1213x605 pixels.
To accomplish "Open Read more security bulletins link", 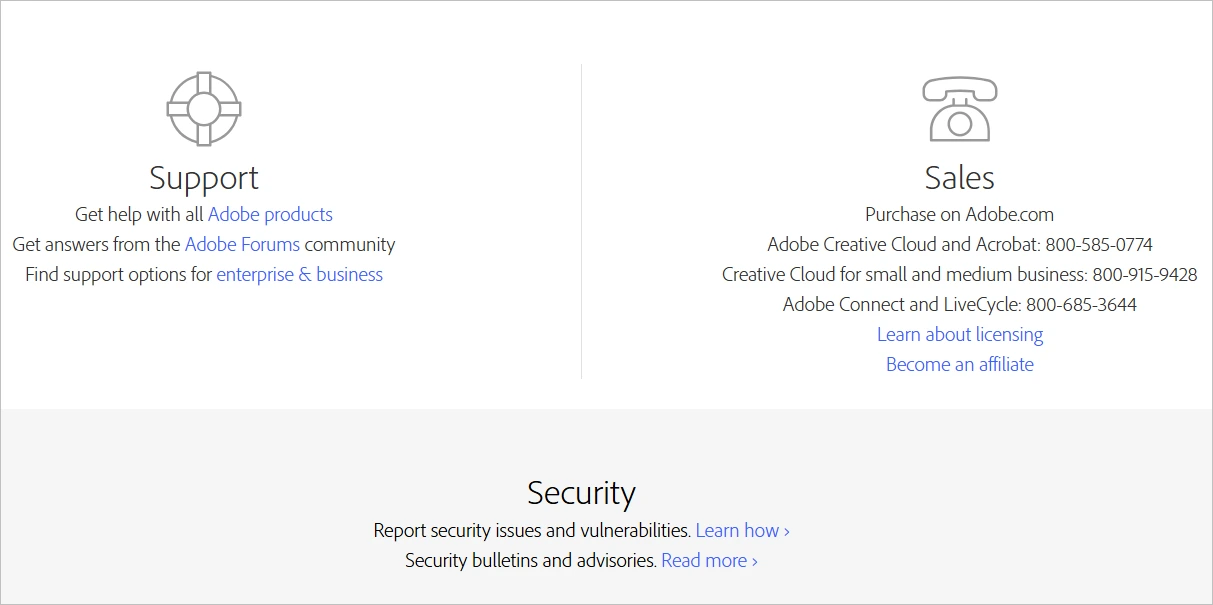I will pyautogui.click(x=710, y=560).
